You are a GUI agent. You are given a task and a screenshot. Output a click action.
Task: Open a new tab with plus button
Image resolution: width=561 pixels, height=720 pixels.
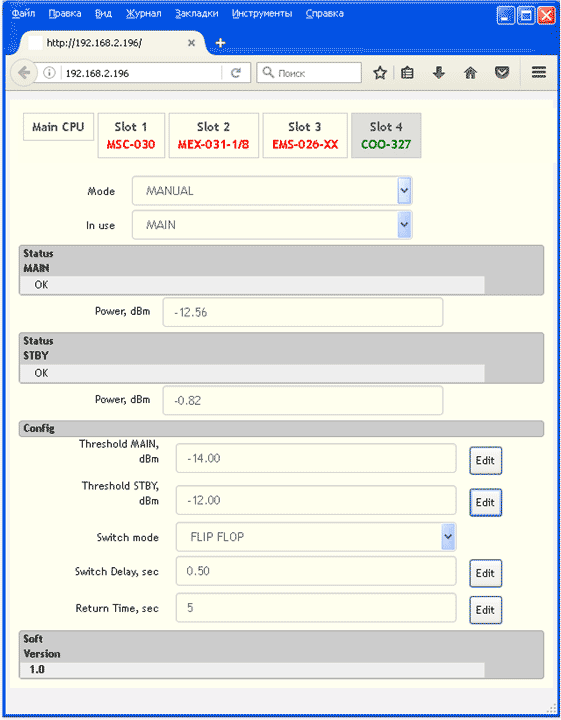220,43
